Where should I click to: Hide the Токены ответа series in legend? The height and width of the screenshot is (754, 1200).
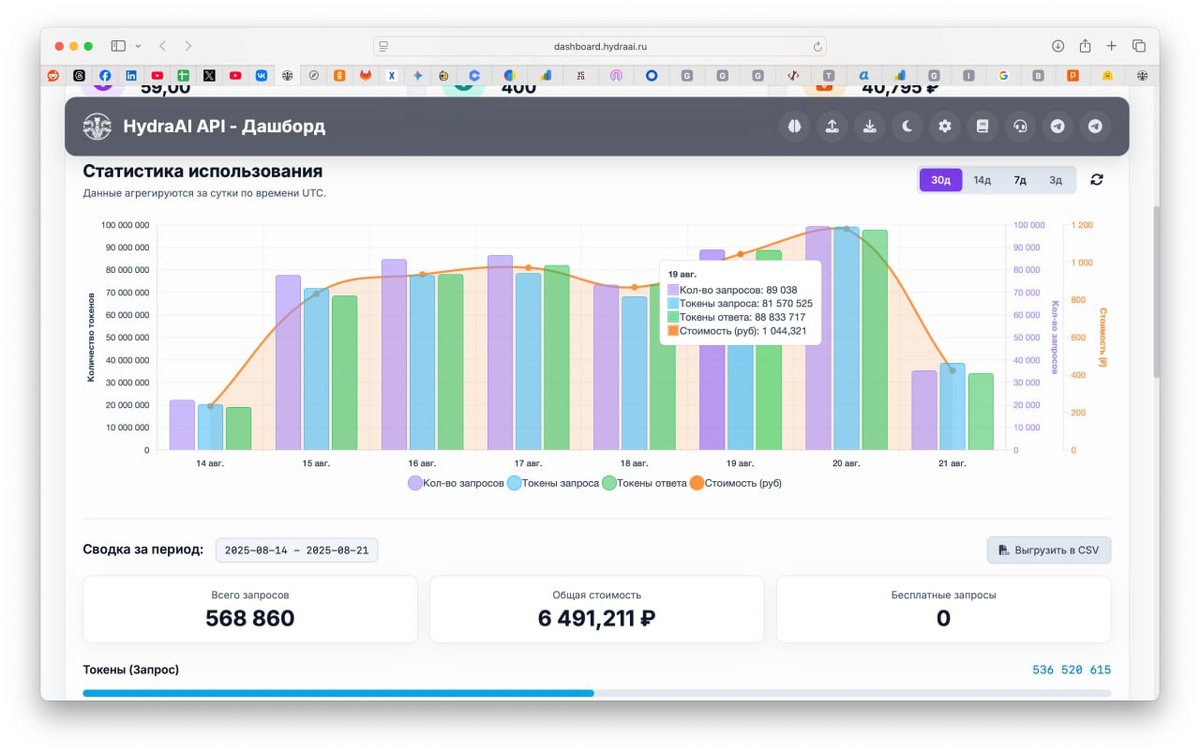644,483
